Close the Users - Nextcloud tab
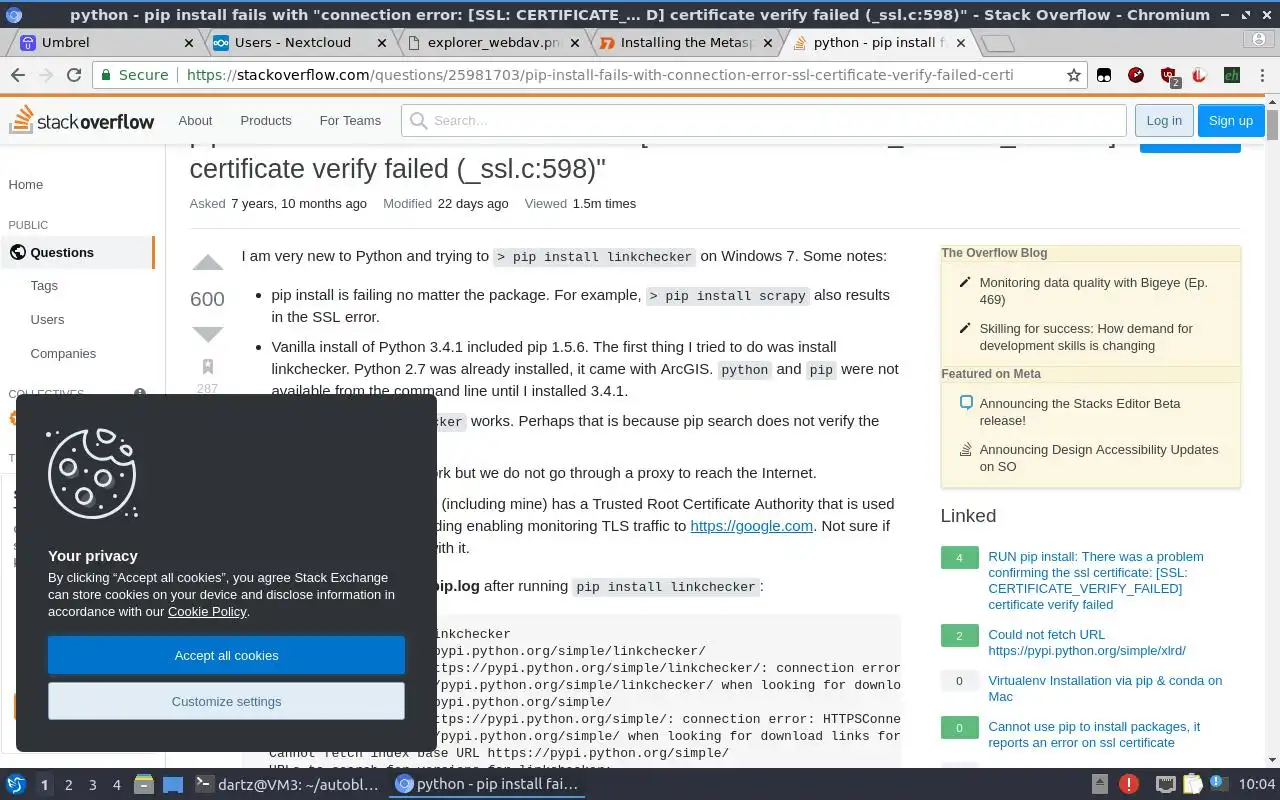Viewport: 1280px width, 800px height. coord(384,43)
